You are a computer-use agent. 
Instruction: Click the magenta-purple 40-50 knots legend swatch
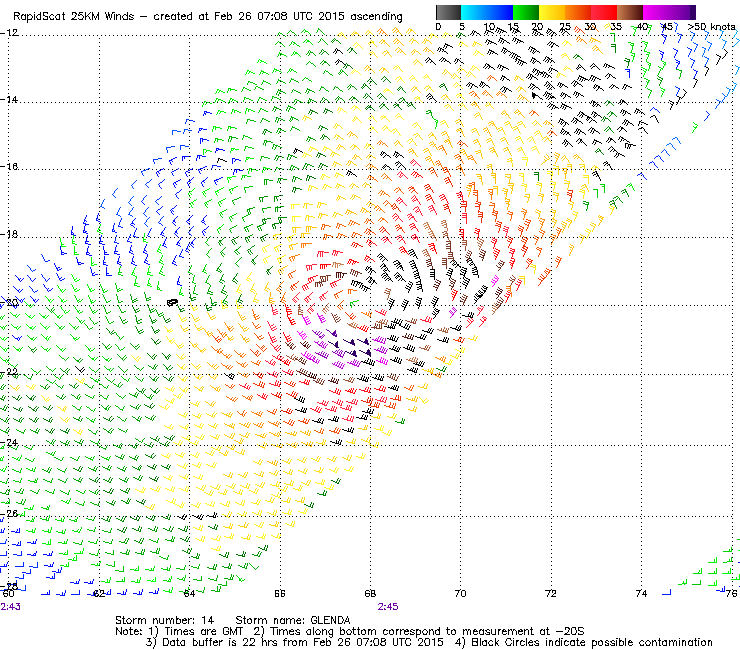[669, 12]
